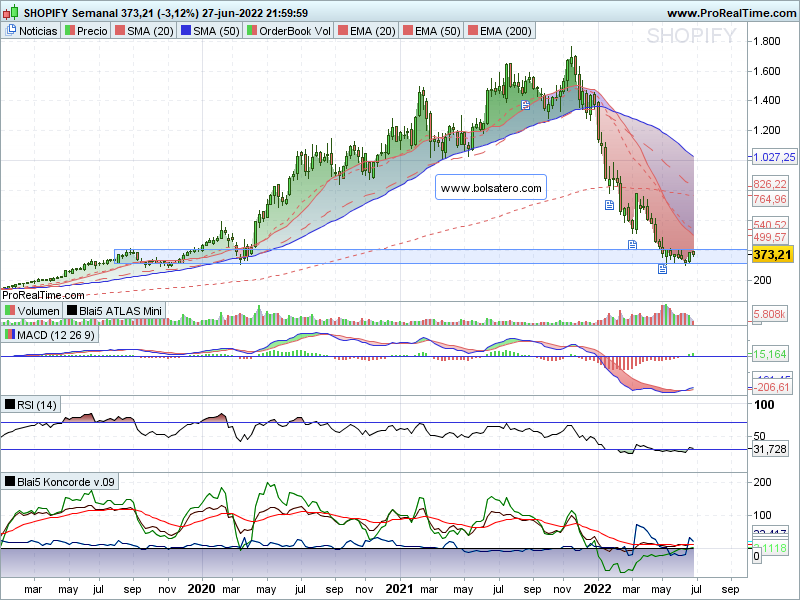This screenshot has width=800, height=600.
Task: Open the Blai5 ATLAS Mini indicator label
Action: click(x=115, y=311)
